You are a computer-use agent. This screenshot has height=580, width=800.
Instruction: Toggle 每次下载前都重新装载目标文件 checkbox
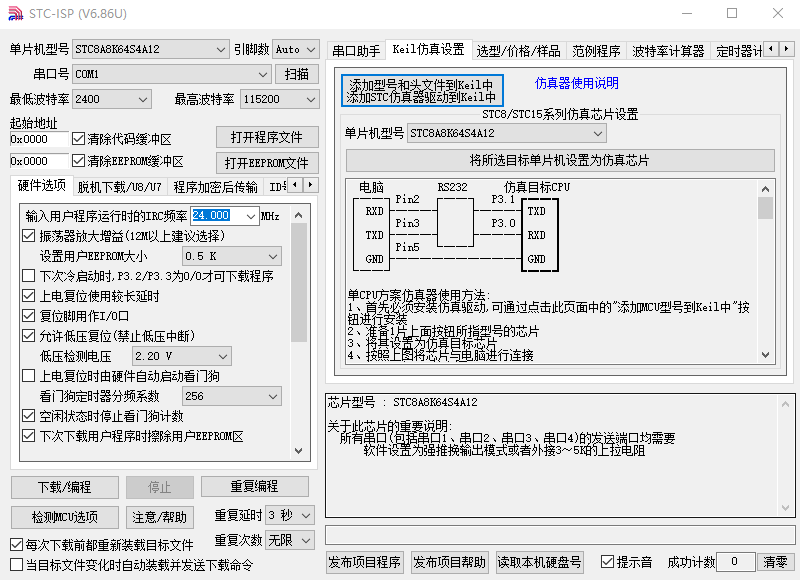[16, 545]
